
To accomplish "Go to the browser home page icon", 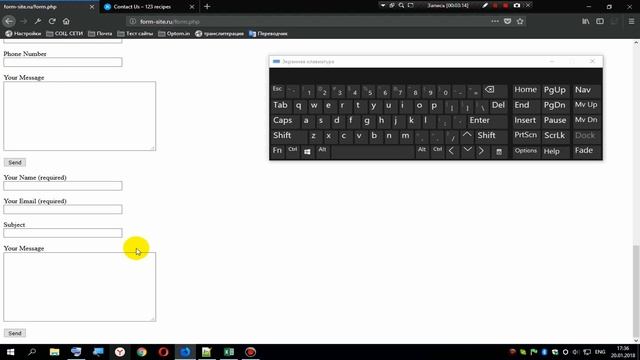I will point(66,21).
